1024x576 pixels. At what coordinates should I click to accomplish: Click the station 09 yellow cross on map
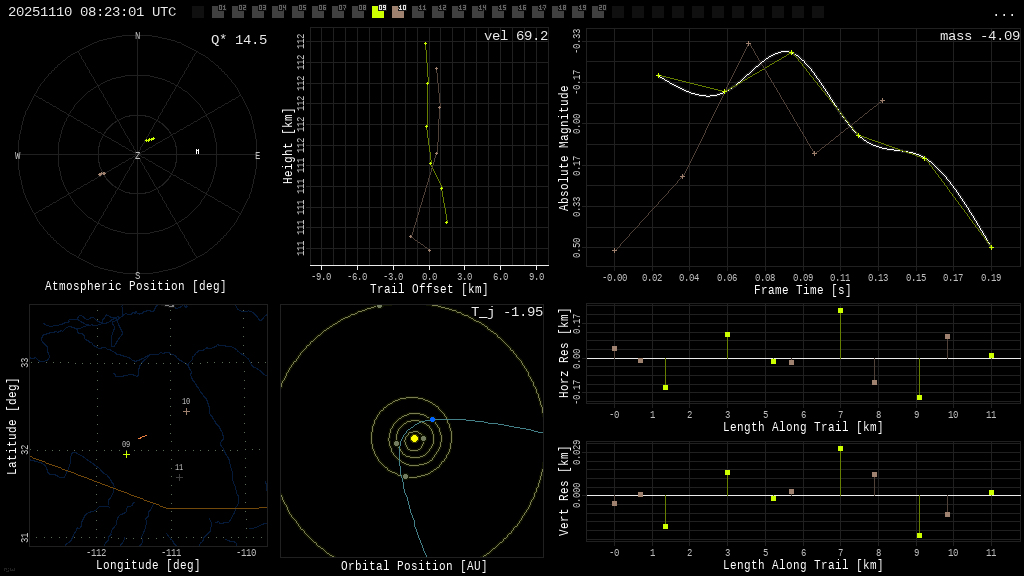point(126,454)
